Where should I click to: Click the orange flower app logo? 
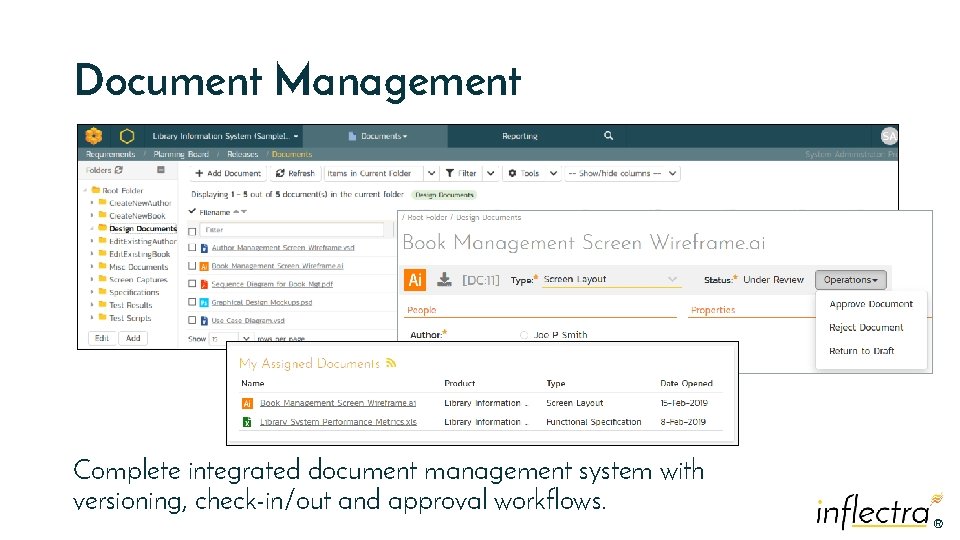[x=94, y=135]
